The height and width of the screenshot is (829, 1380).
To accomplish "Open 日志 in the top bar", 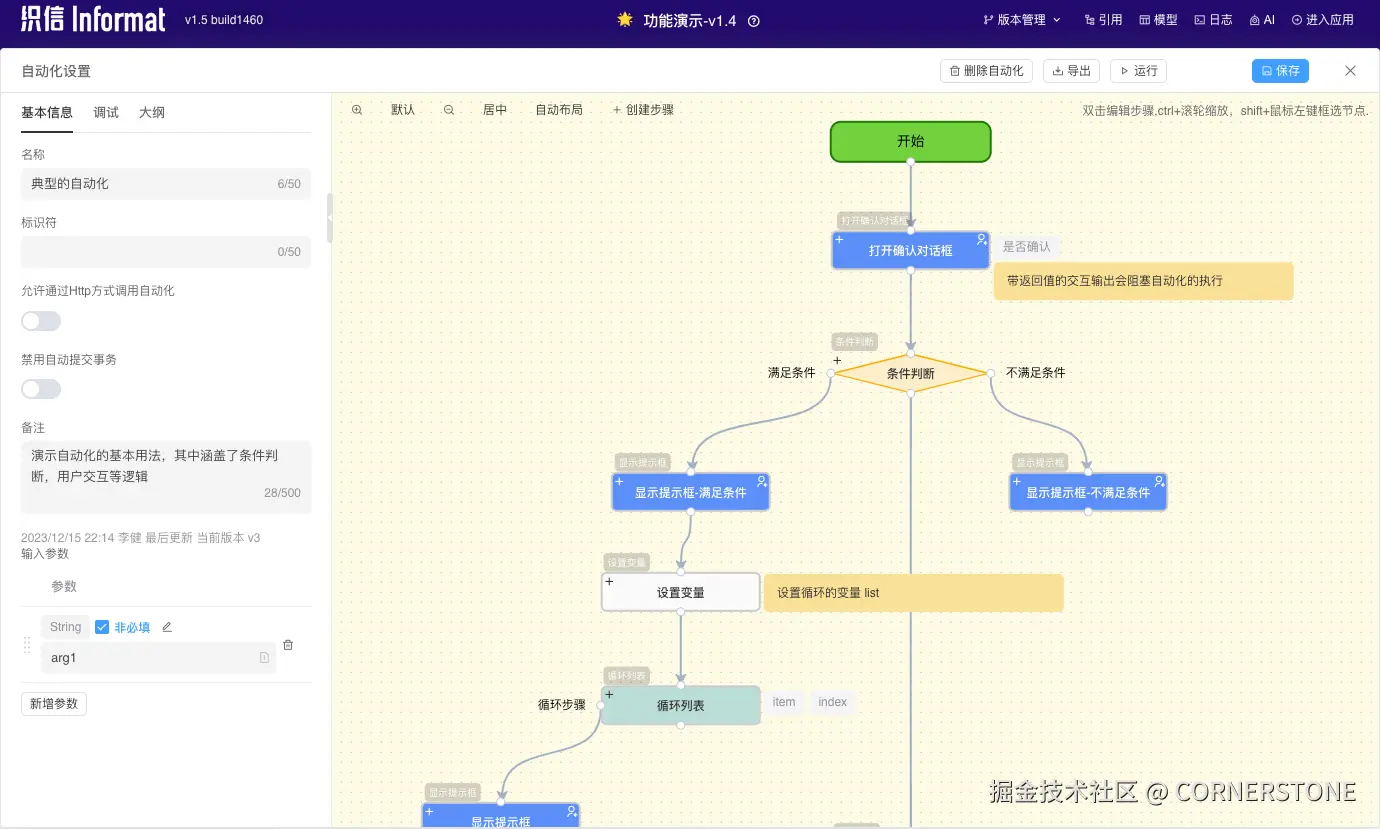I will [1213, 20].
